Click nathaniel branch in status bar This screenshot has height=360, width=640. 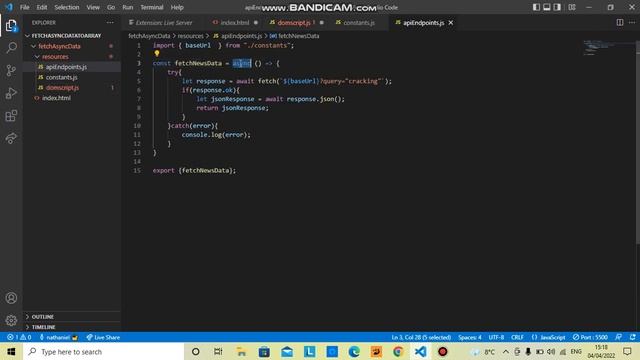(58, 338)
